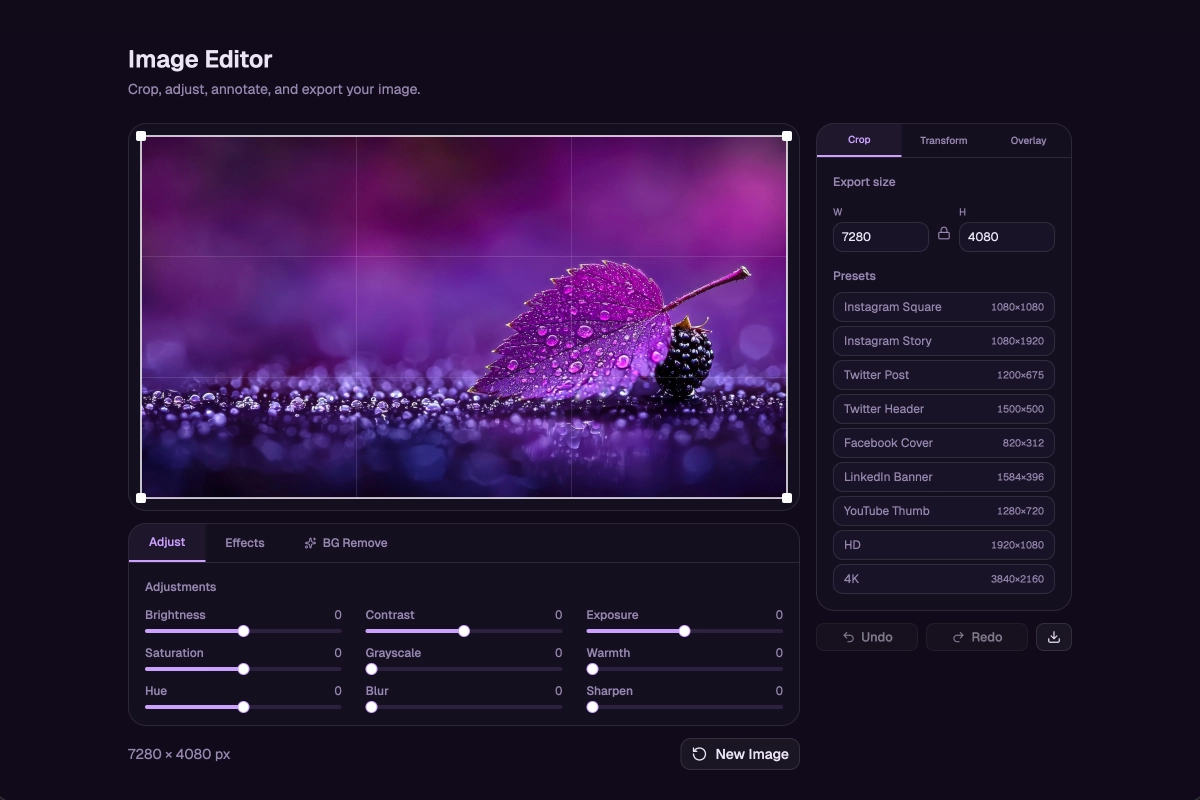Open the Overlay tab
Image resolution: width=1200 pixels, height=800 pixels.
pos(1028,140)
